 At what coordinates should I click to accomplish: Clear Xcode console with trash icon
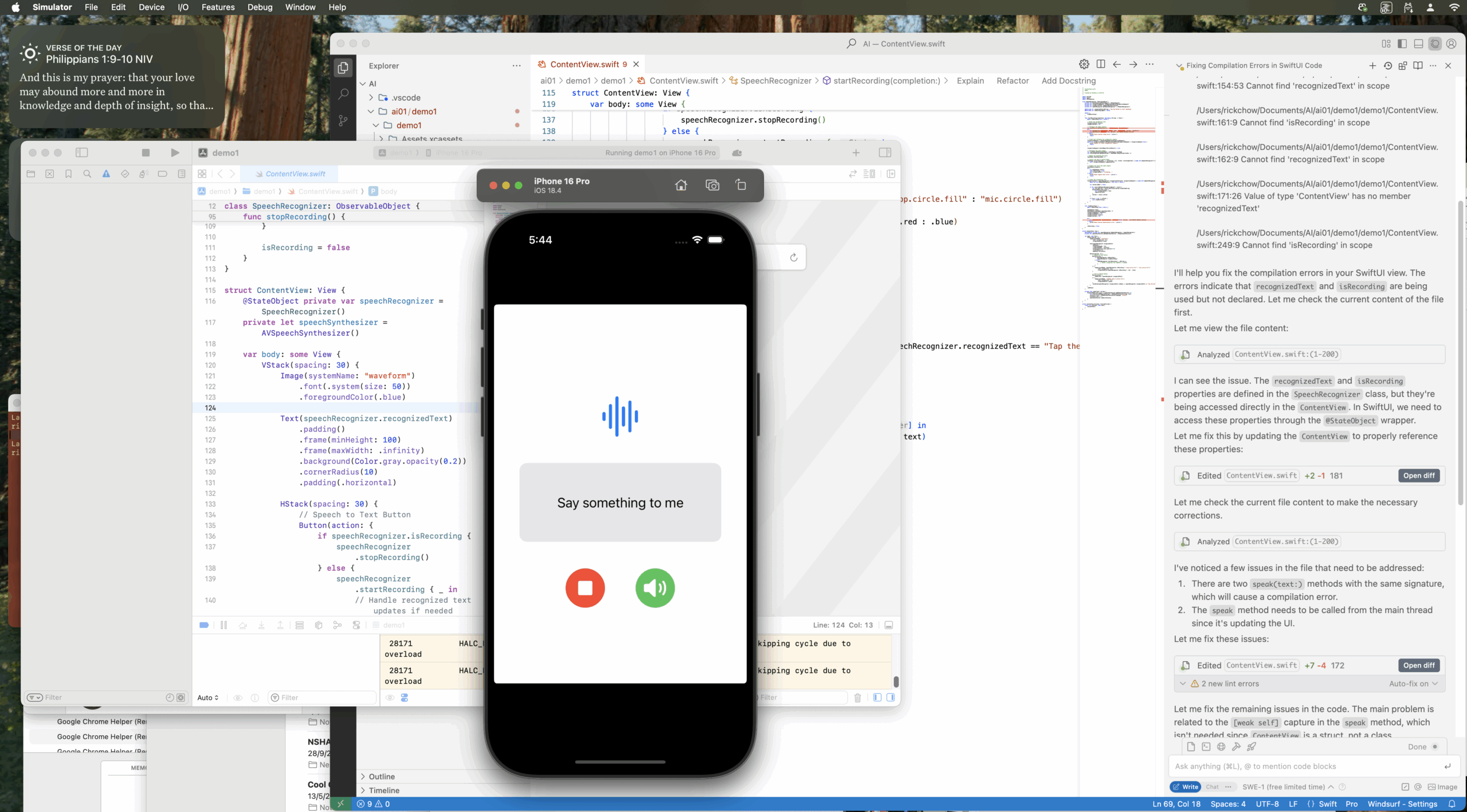[x=858, y=697]
